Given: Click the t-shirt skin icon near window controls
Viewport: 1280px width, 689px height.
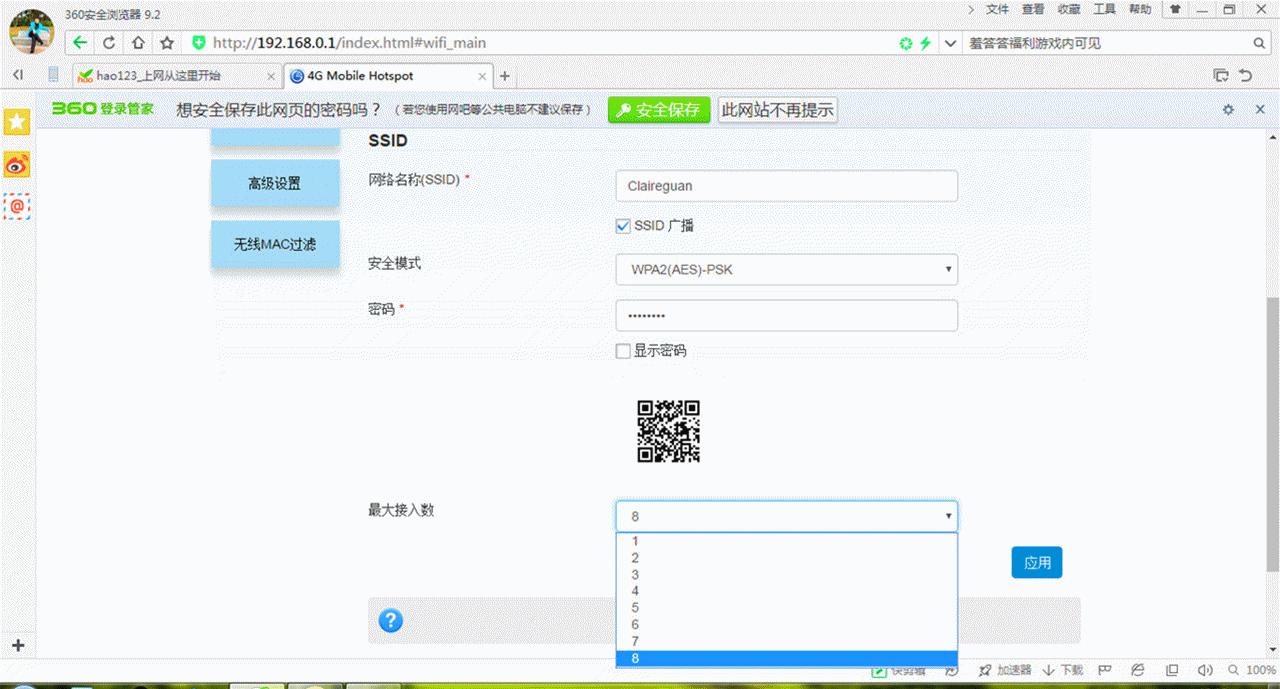Looking at the screenshot, I should click(1175, 9).
